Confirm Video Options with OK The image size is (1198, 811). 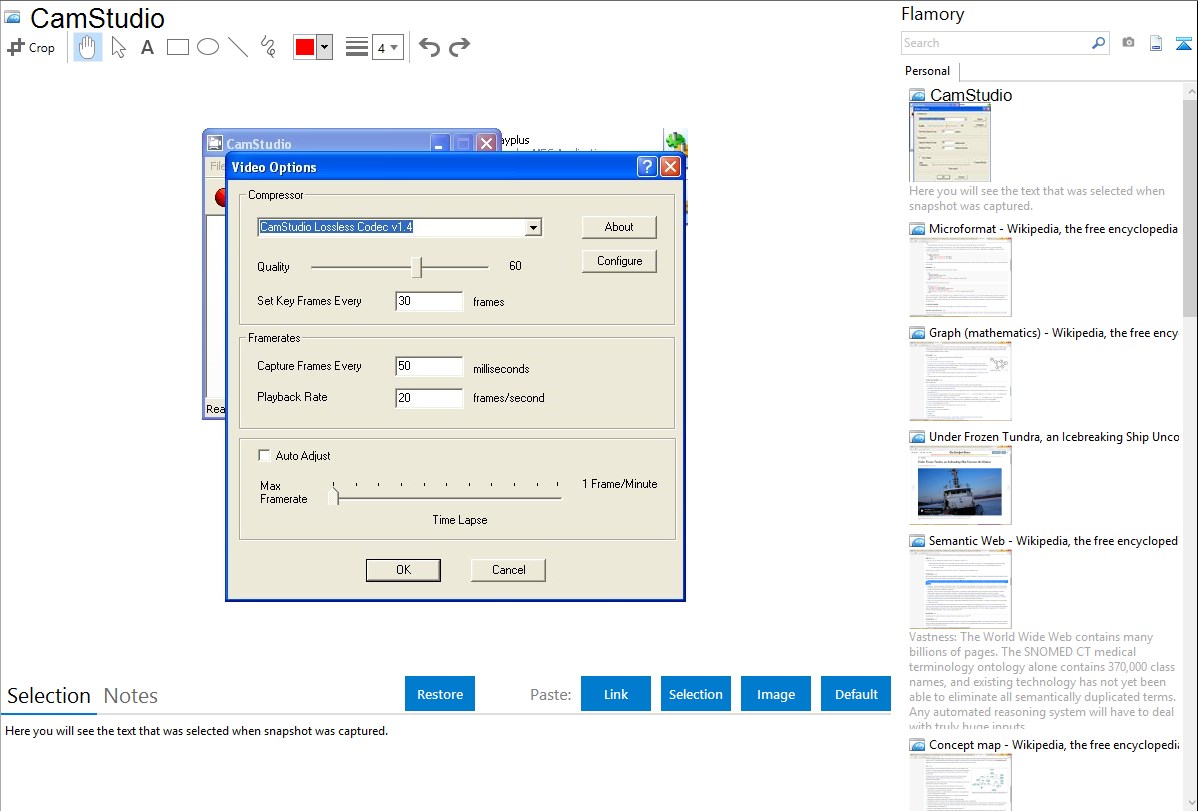403,569
